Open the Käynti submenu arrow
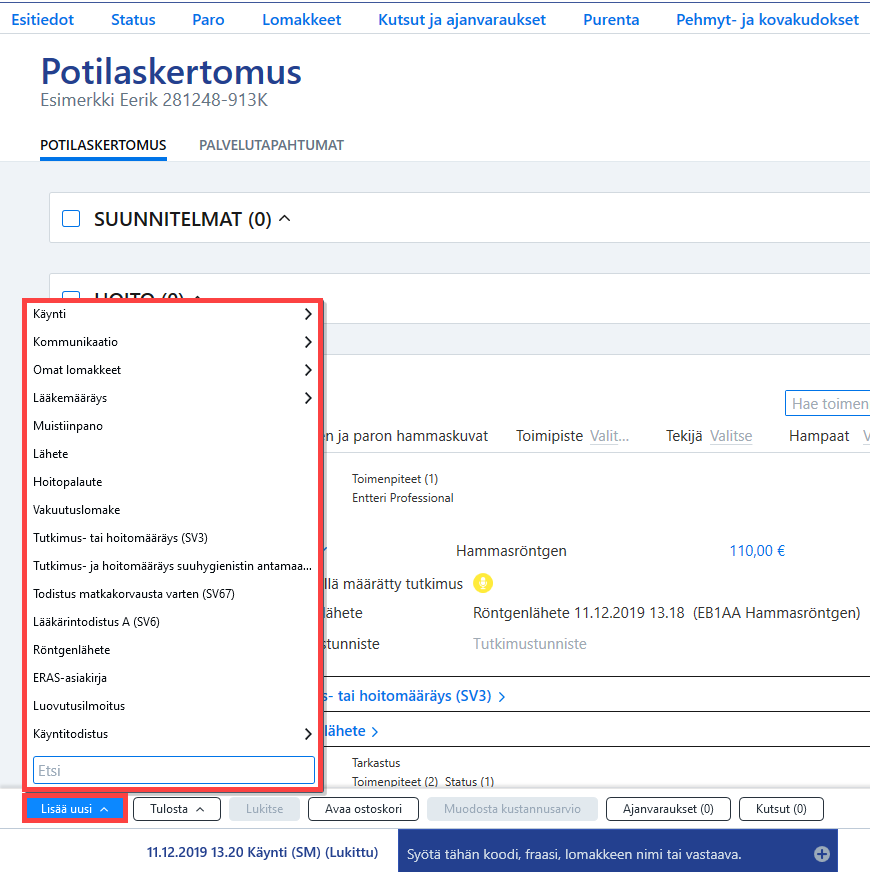Screen dimensions: 870x872 click(308, 314)
